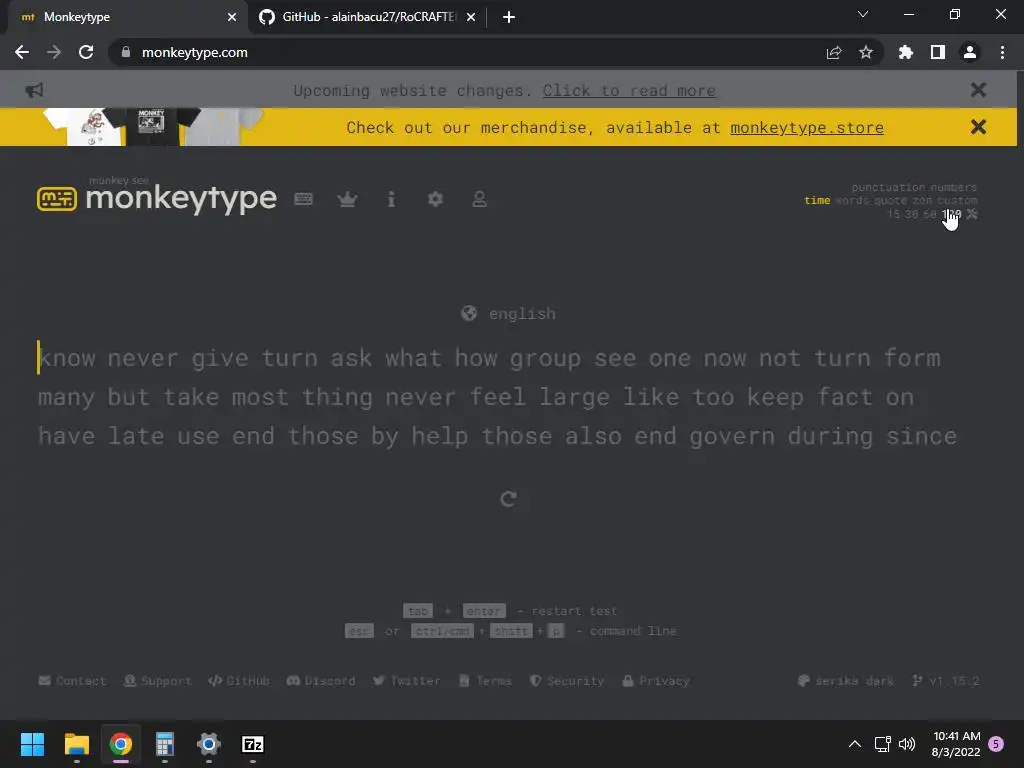This screenshot has height=768, width=1024.
Task: Open Calculator from taskbar
Action: [x=165, y=744]
